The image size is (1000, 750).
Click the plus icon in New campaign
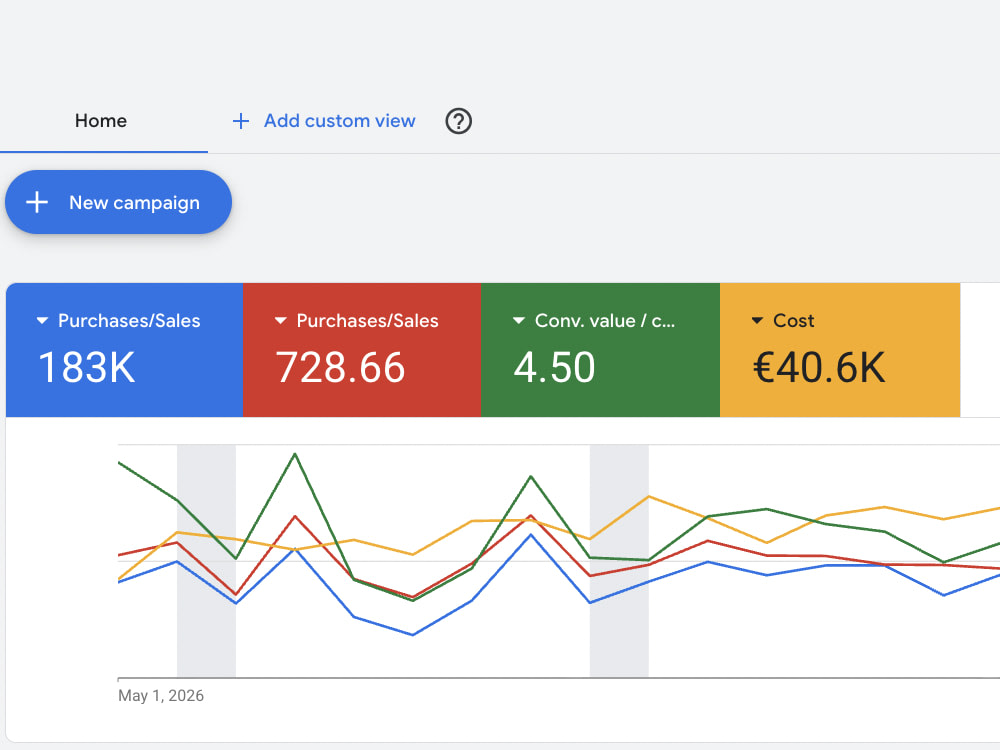click(x=37, y=202)
